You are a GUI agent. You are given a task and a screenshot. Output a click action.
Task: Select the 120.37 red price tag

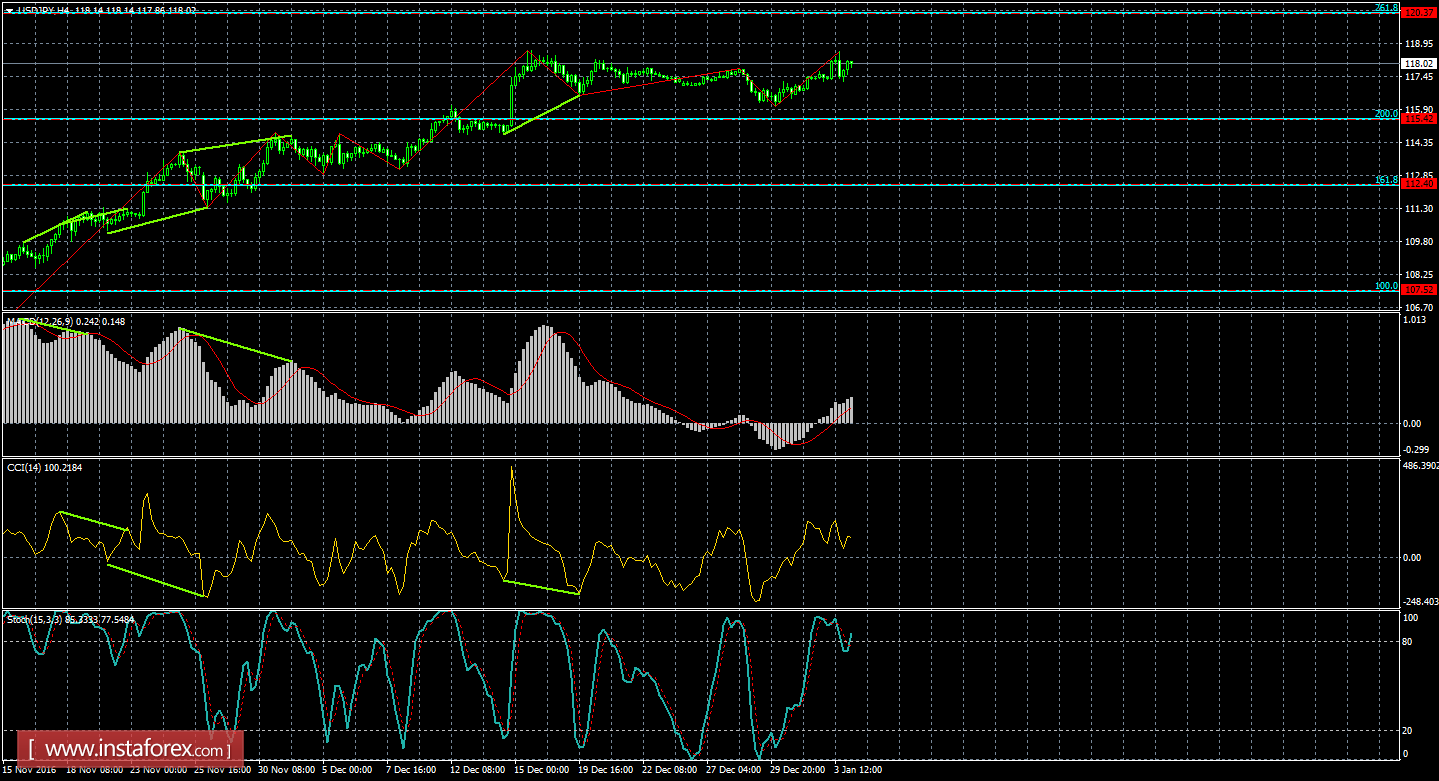[1418, 13]
